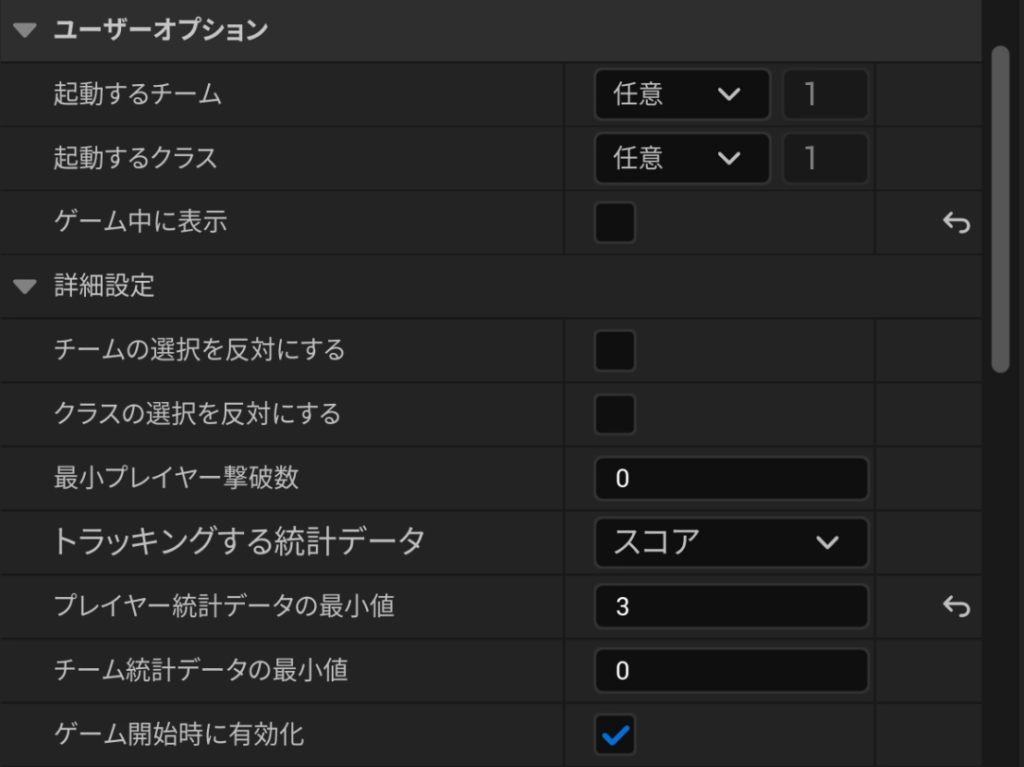Screen dimensions: 1024x767
Task: Click the vertical scrollbar thumb
Action: click(x=1000, y=210)
